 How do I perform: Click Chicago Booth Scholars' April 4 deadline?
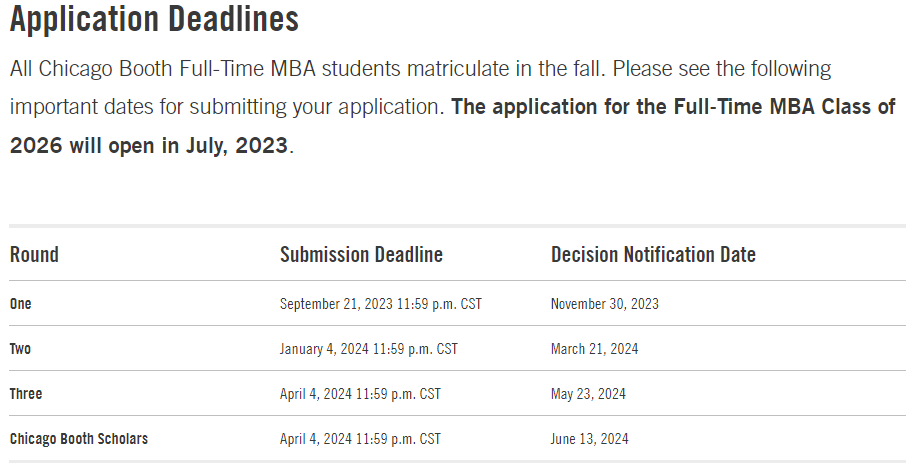point(361,439)
